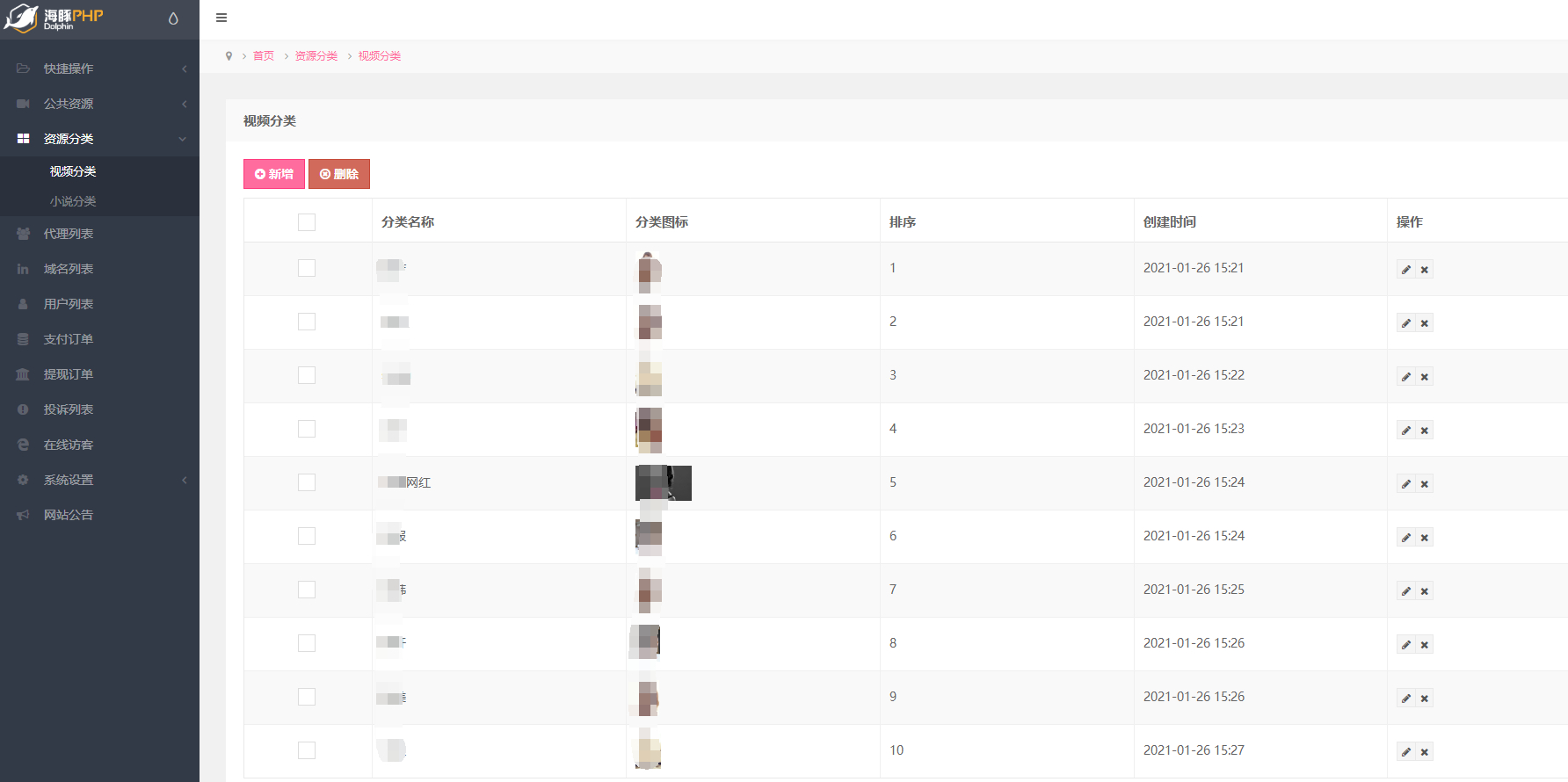Click the 分类名称 column header

click(408, 222)
